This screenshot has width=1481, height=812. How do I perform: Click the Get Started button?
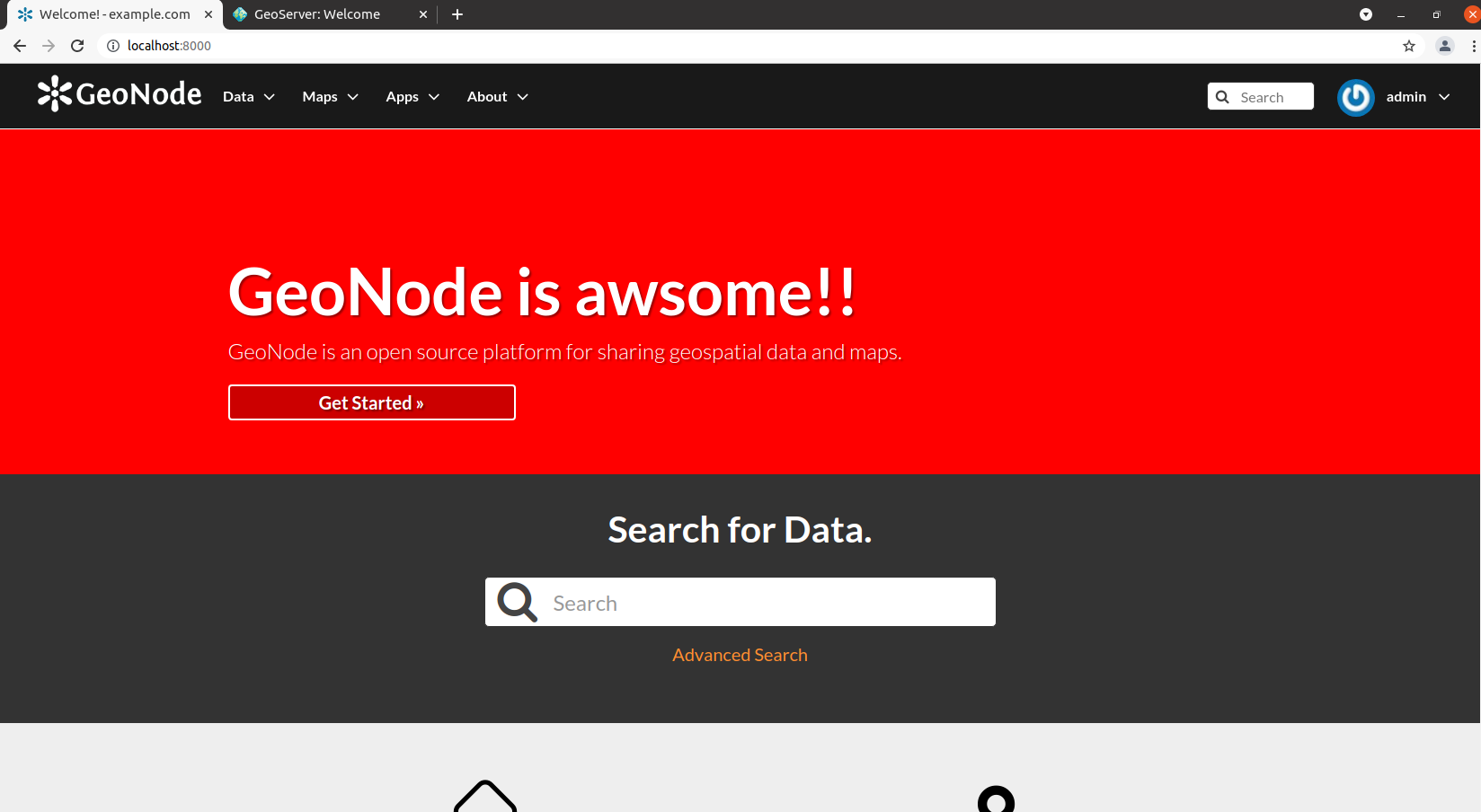[372, 402]
